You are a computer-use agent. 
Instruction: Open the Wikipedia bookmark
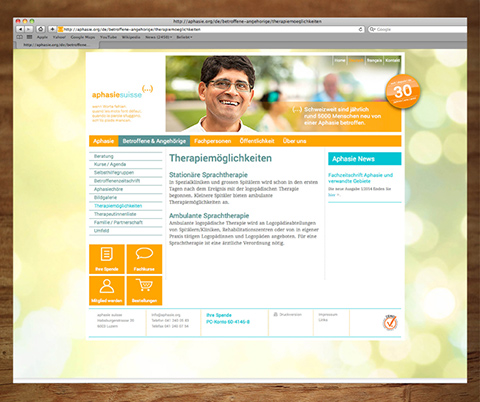click(131, 37)
